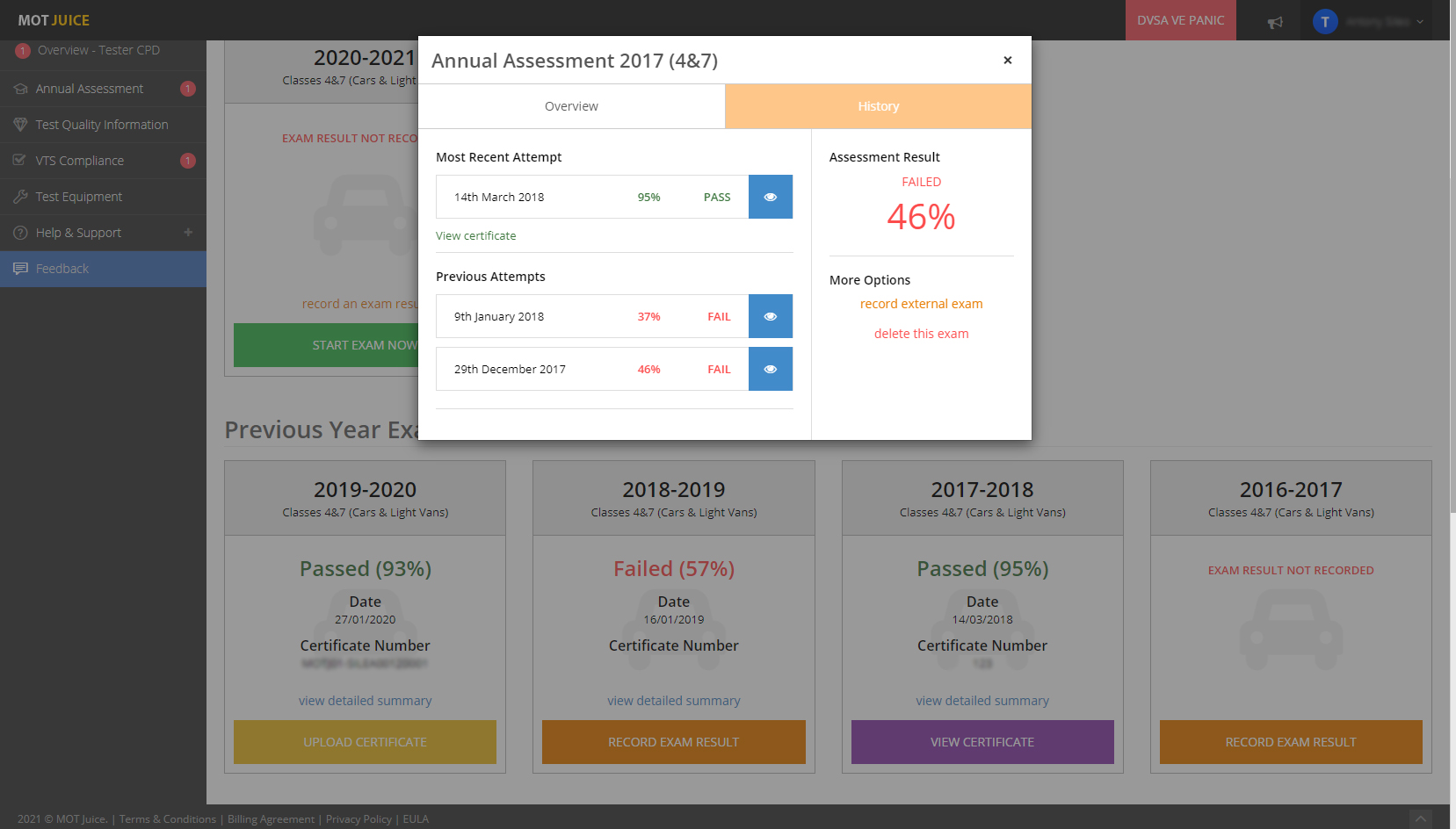View the 9th January 2018 attempt details
The height and width of the screenshot is (829, 1456).
pyautogui.click(x=770, y=316)
